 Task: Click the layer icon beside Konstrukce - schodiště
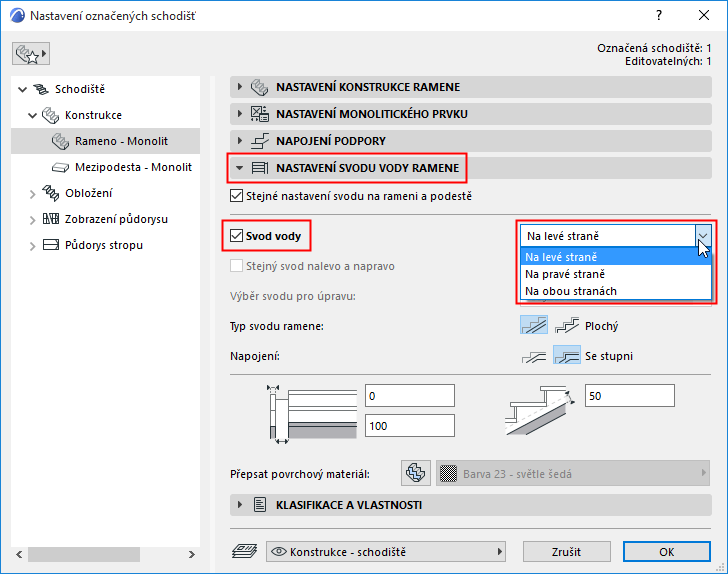click(x=244, y=551)
